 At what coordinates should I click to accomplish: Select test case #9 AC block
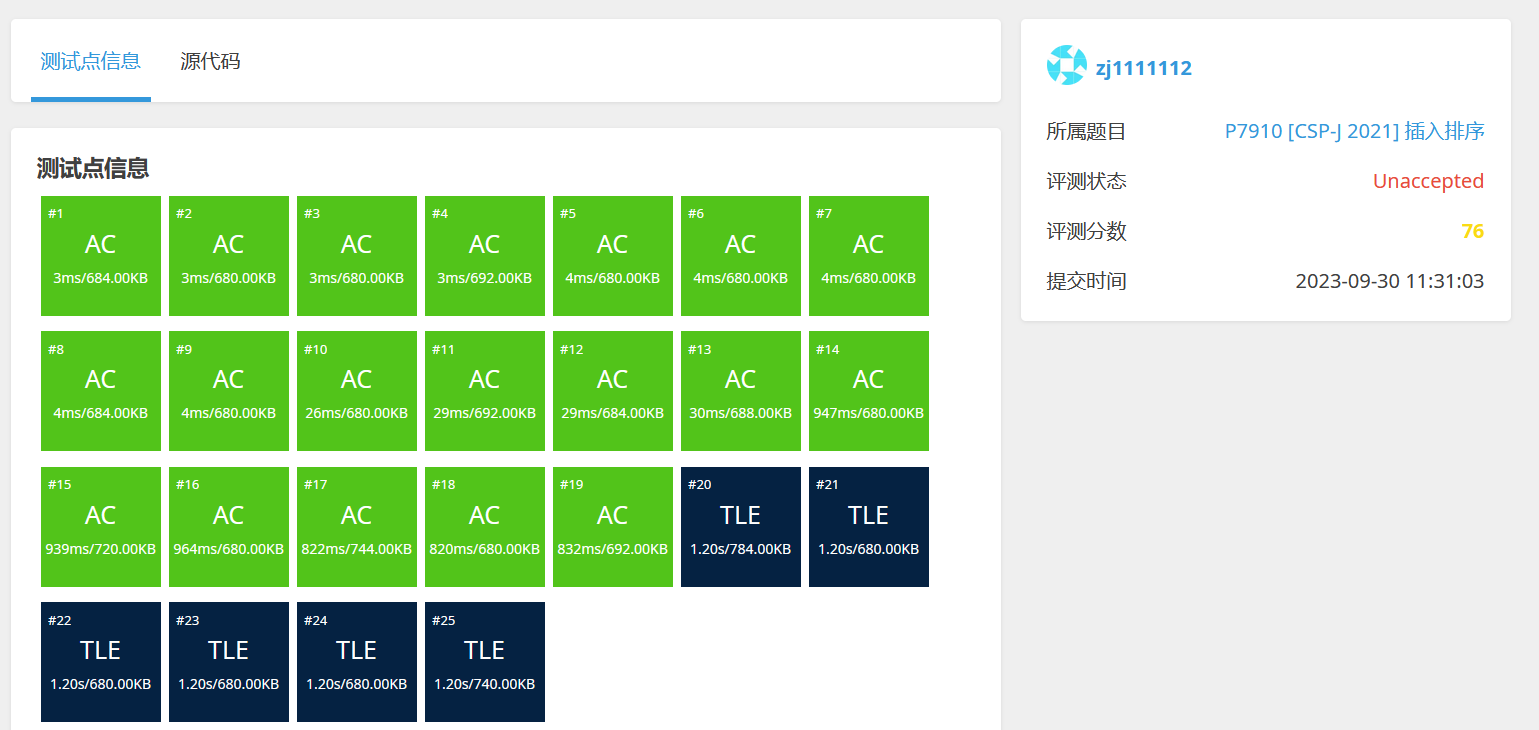point(229,391)
